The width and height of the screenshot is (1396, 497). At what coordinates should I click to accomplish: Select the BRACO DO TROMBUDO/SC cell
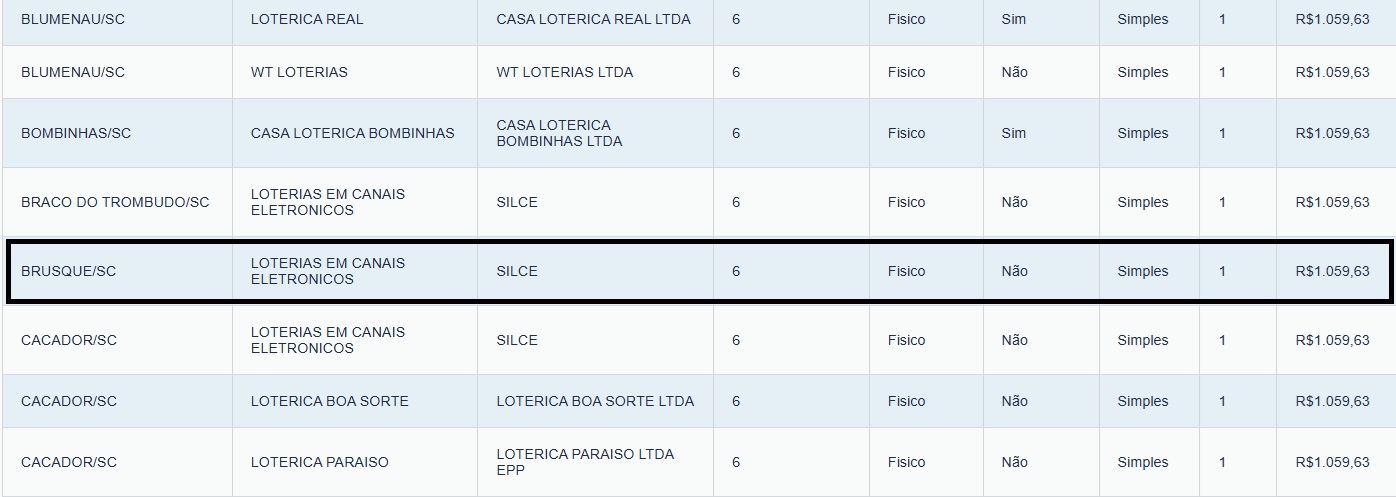click(115, 202)
